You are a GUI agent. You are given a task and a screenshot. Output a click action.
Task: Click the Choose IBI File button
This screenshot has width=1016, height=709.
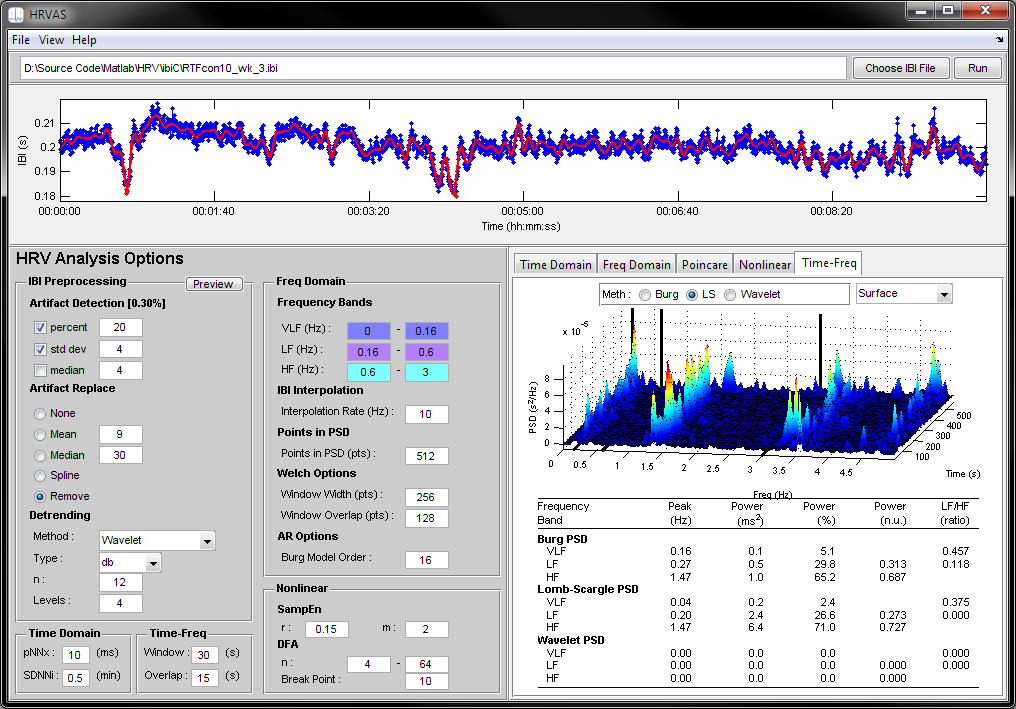900,68
